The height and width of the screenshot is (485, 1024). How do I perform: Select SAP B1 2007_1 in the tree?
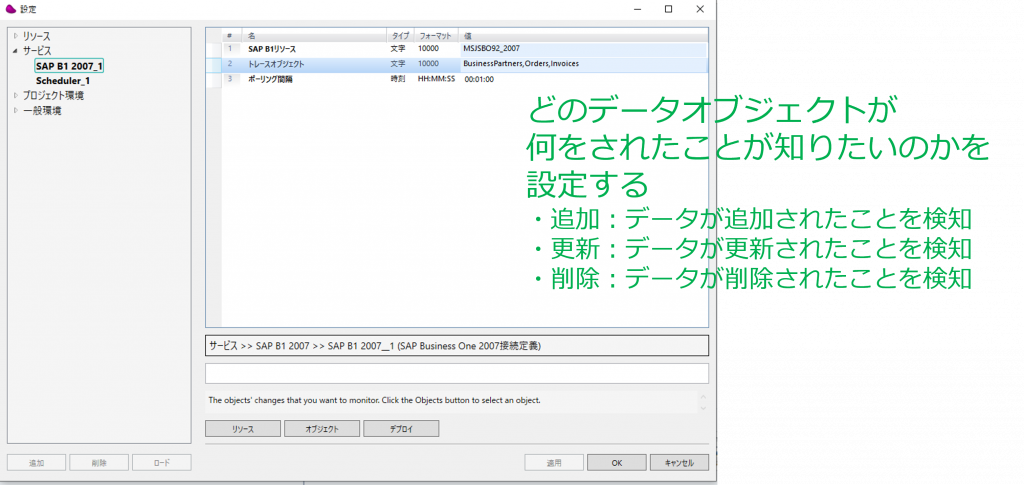(69, 65)
